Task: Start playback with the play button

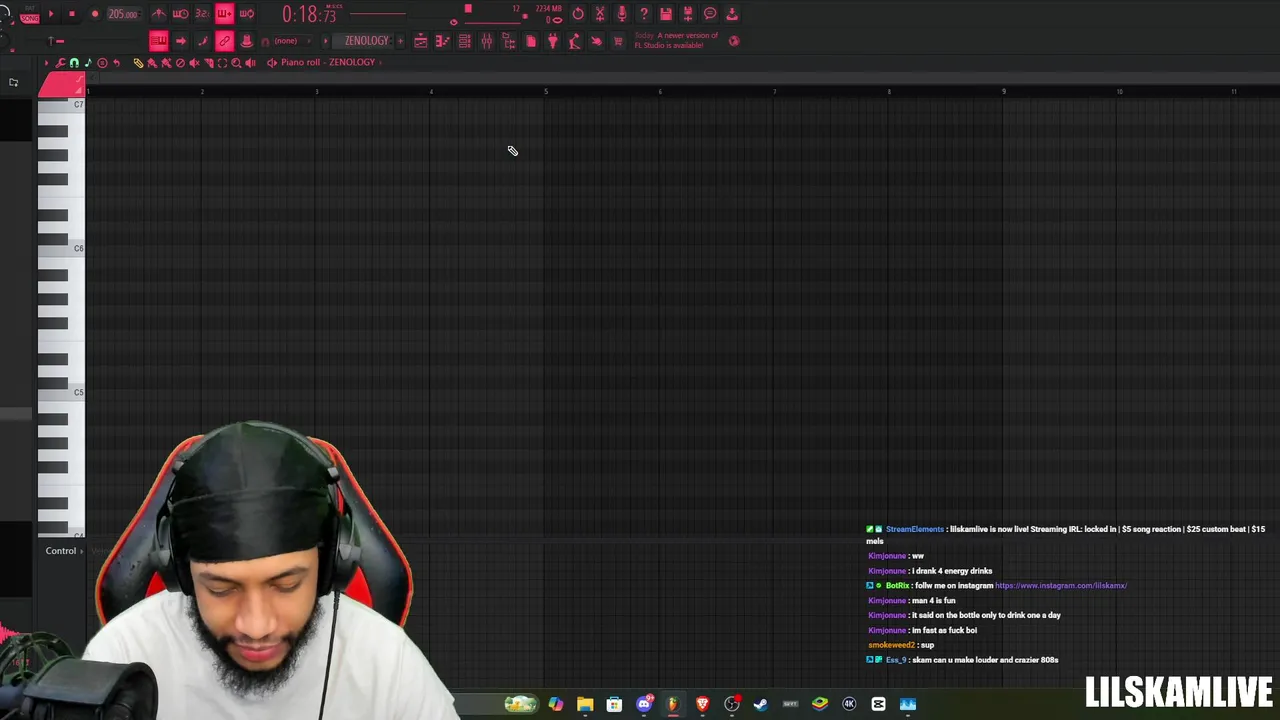Action: tap(51, 14)
